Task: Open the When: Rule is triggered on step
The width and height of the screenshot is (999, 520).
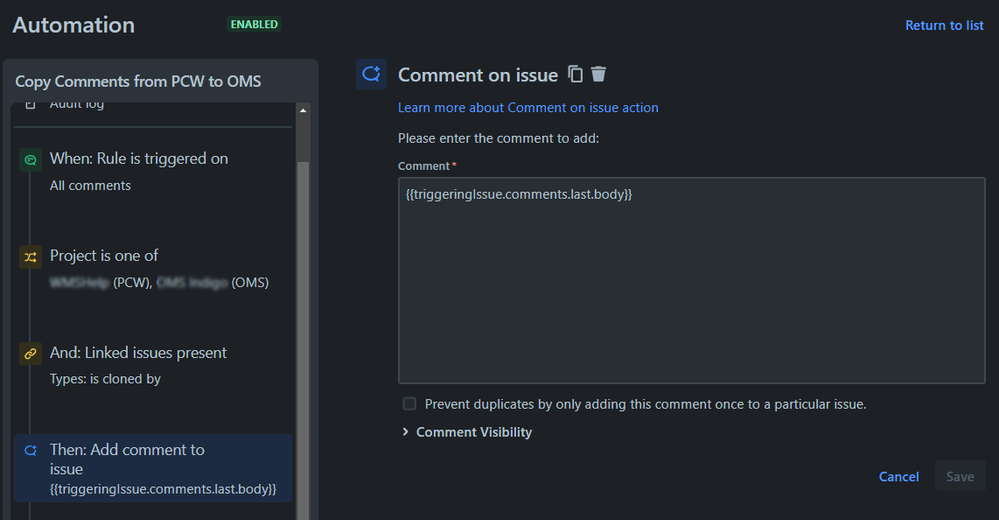Action: 153,172
